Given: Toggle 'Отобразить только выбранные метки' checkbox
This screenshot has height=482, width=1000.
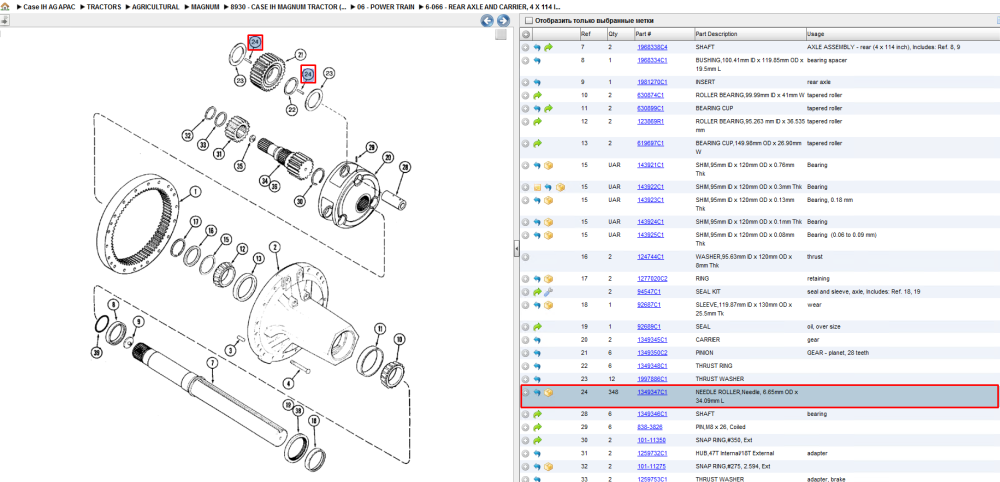Looking at the screenshot, I should coord(528,20).
